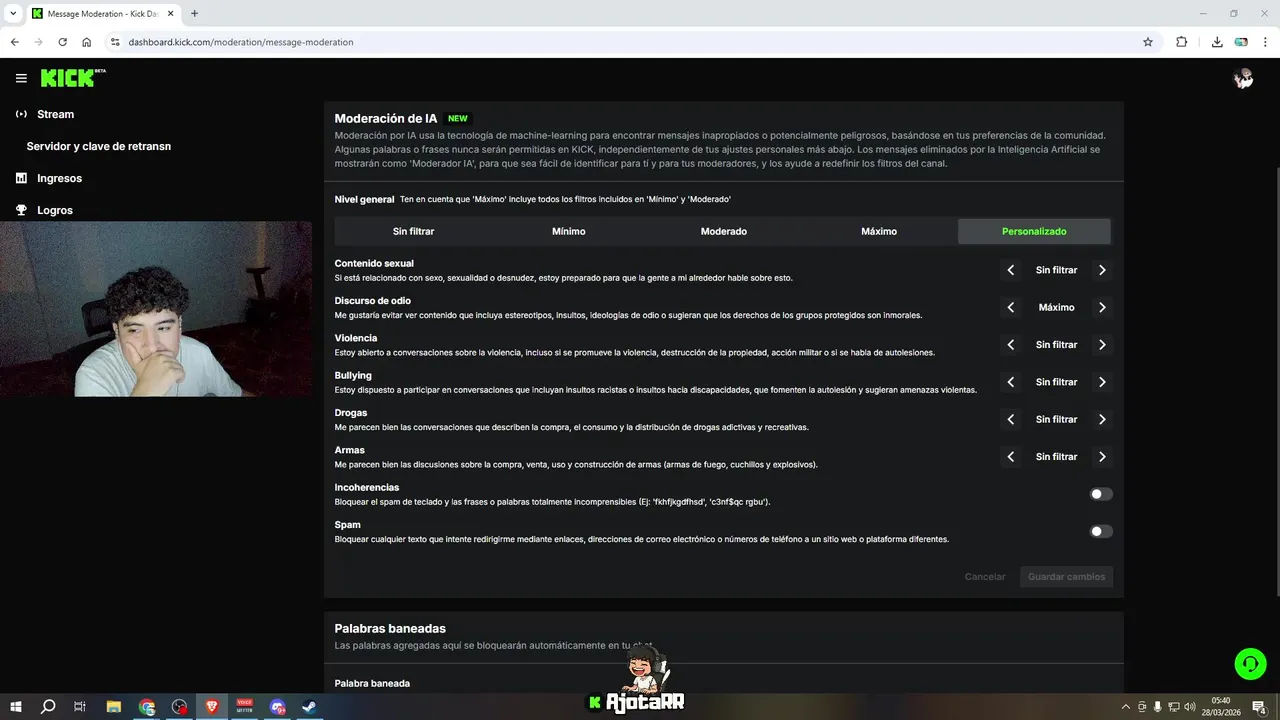Select the Máximo general level
This screenshot has height=720, width=1280.
tap(879, 231)
